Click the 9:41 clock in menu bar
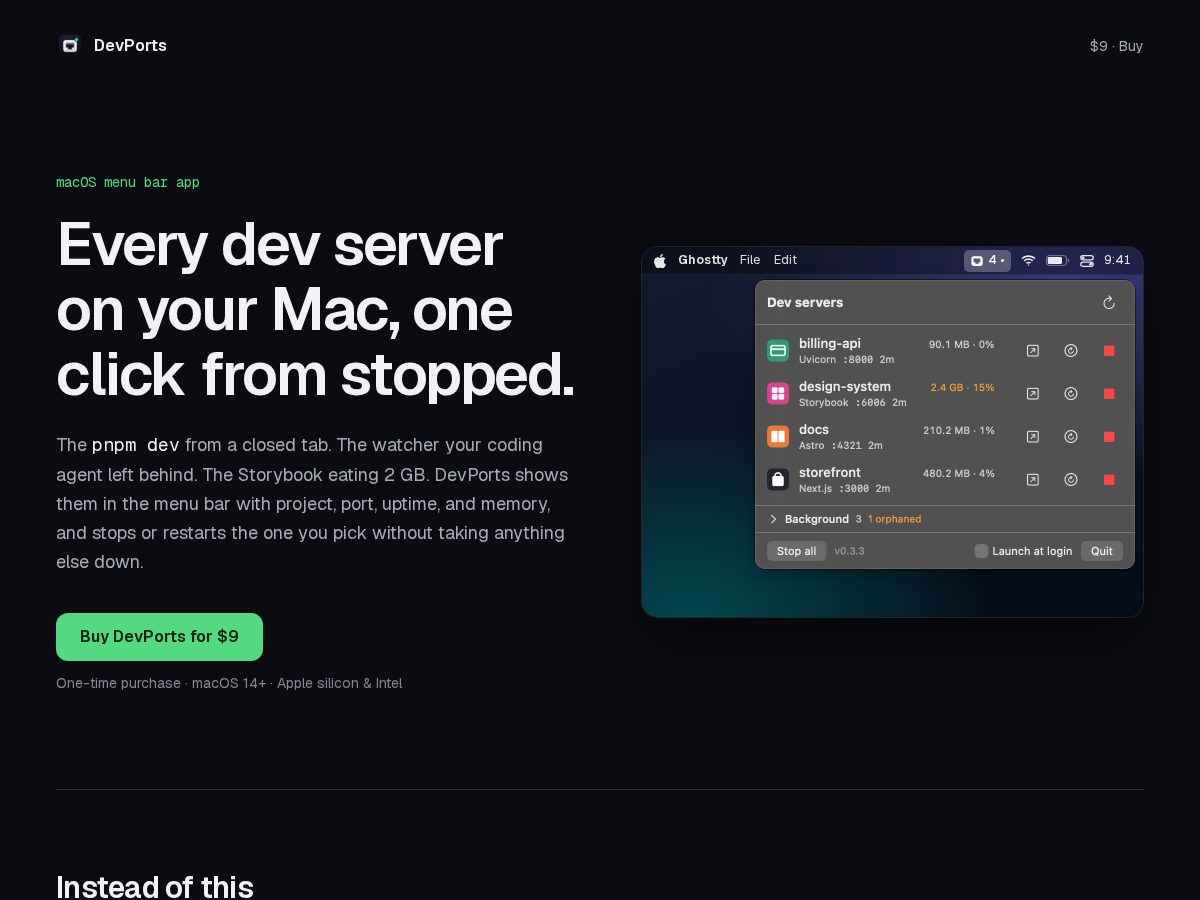 (1117, 260)
